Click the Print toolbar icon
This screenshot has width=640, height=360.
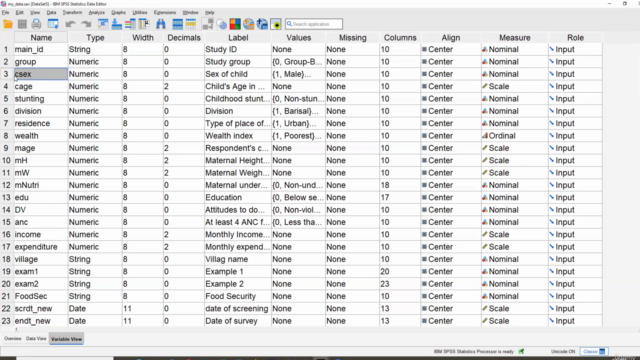pos(36,24)
